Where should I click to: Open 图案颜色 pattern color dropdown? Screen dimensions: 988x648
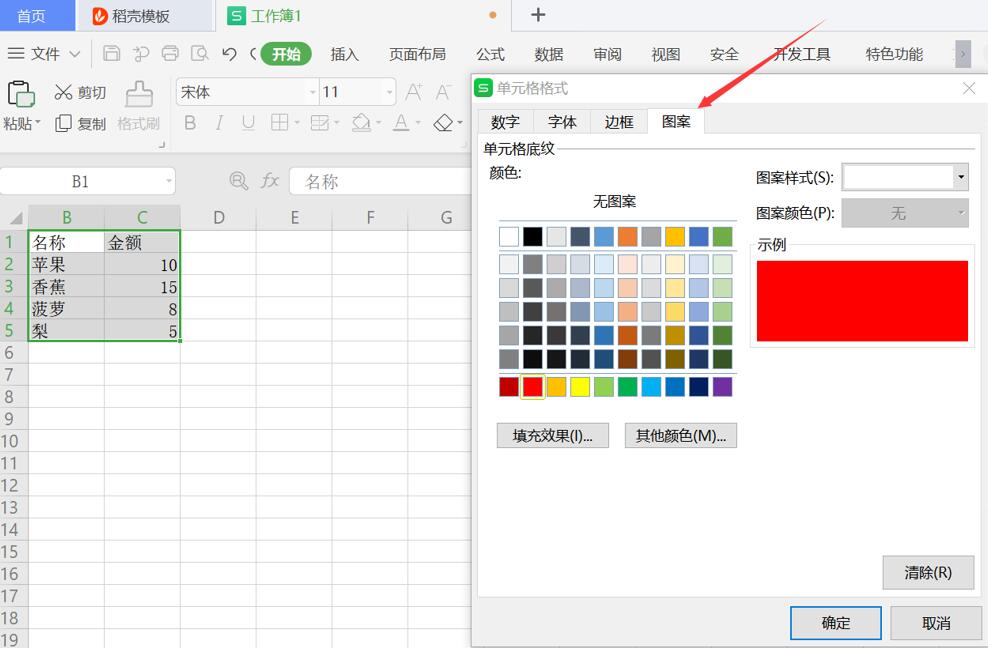click(x=961, y=213)
